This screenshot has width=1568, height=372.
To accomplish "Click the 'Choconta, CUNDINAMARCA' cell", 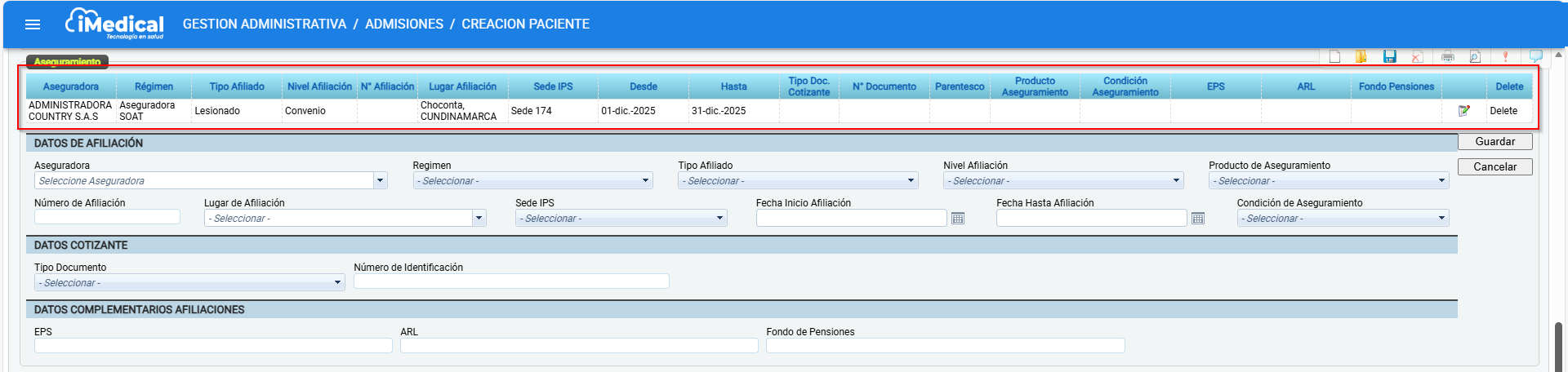I will [462, 111].
